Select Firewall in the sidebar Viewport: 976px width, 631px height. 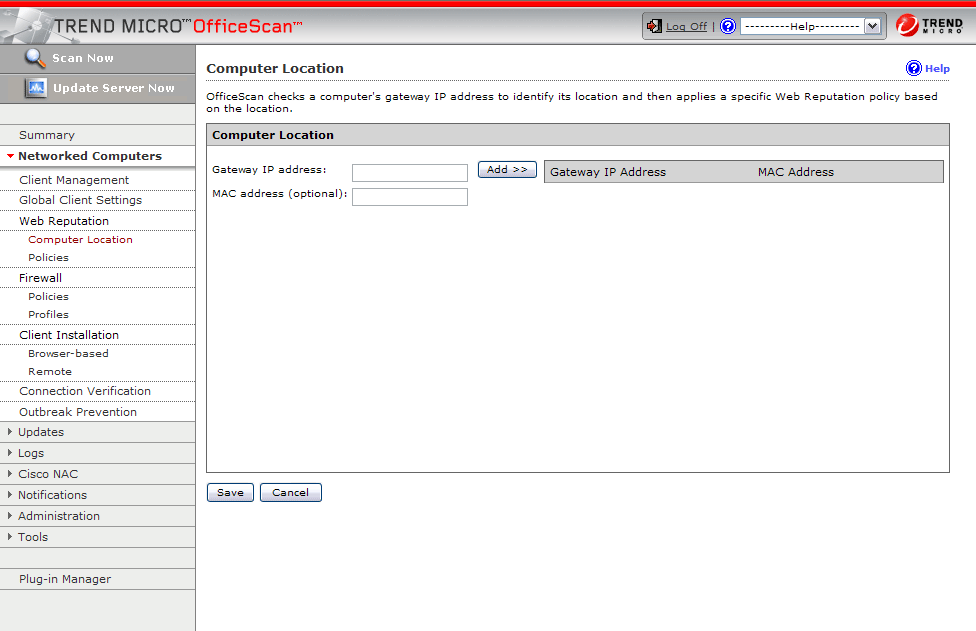pos(40,278)
